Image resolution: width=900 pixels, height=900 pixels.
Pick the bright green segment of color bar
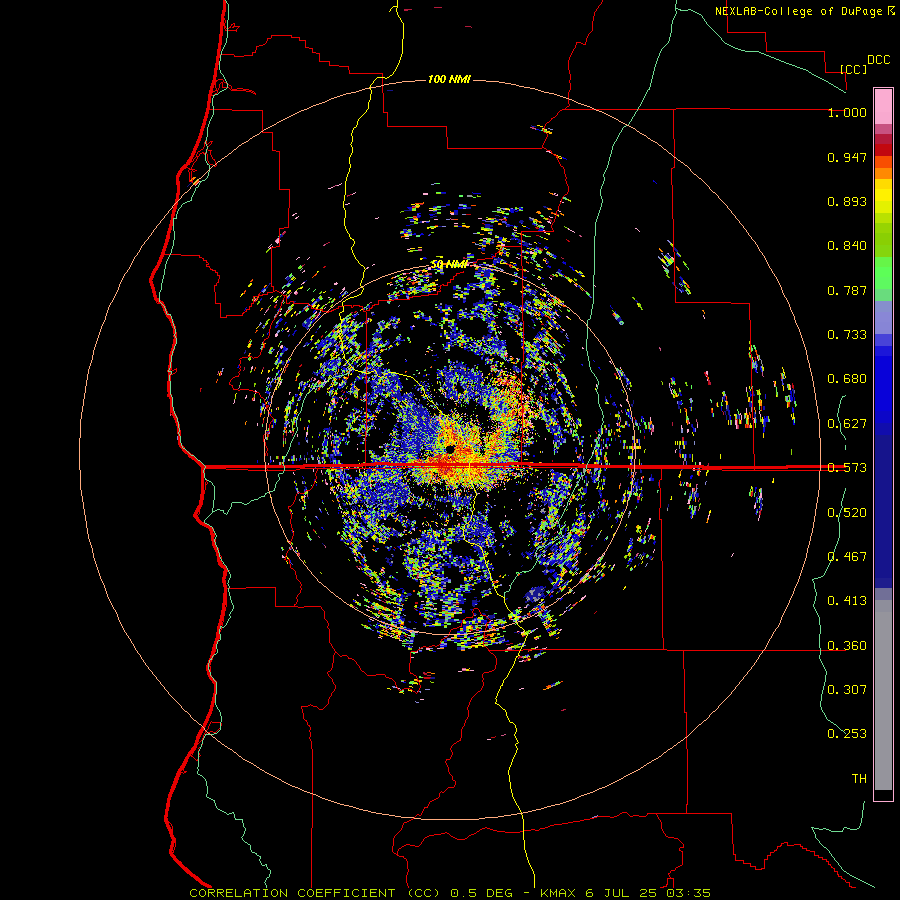[x=883, y=273]
